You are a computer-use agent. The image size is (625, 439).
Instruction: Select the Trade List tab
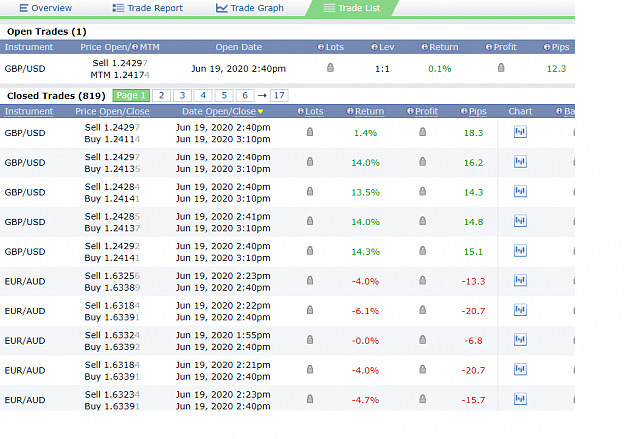pos(352,8)
